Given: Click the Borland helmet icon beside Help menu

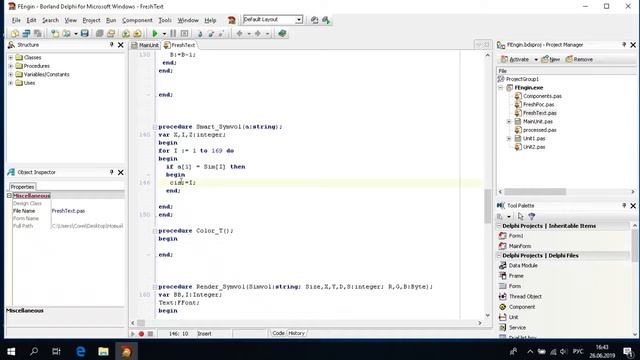Looking at the screenshot, I should (x=231, y=20).
